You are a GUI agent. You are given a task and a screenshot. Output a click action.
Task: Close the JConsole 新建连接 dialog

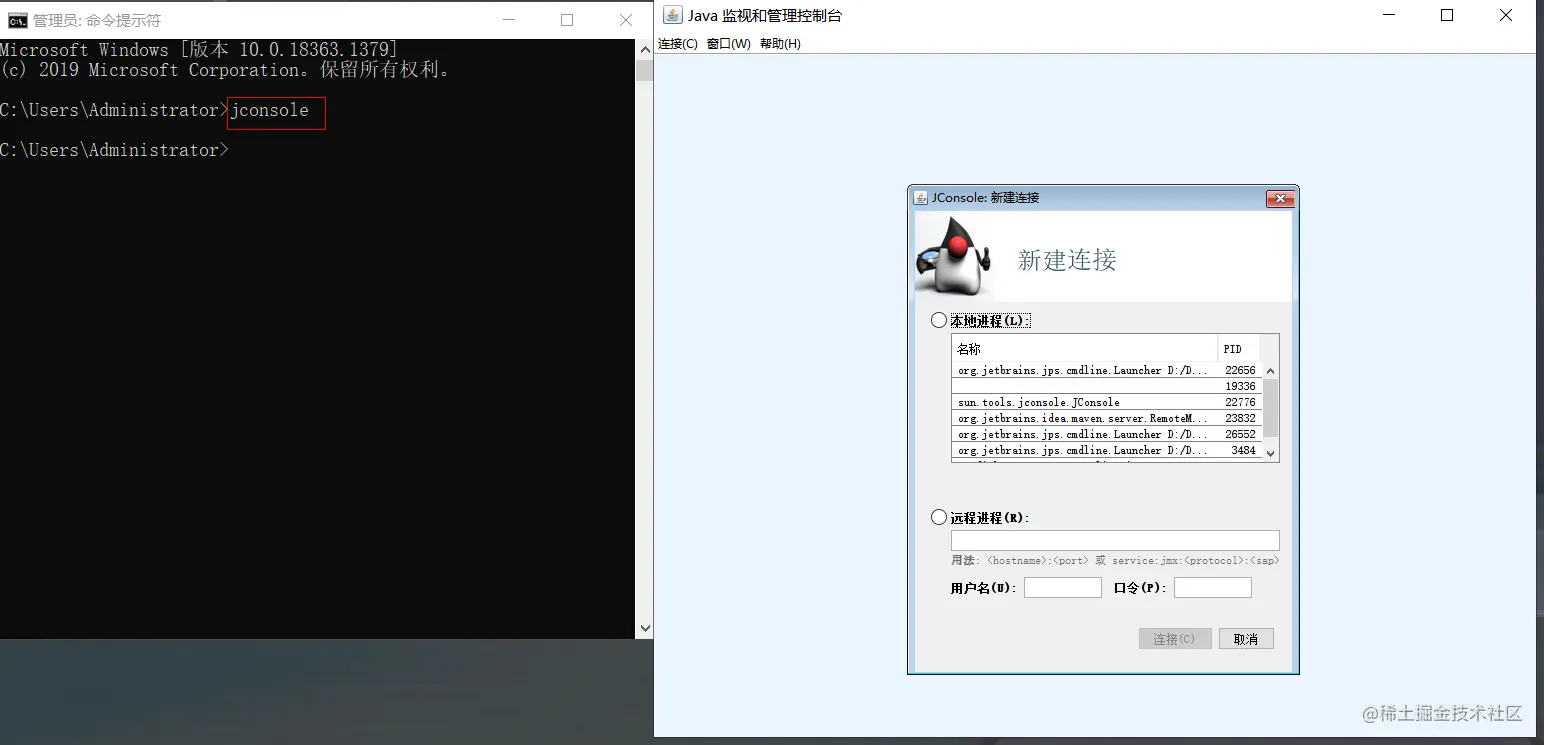point(1280,198)
